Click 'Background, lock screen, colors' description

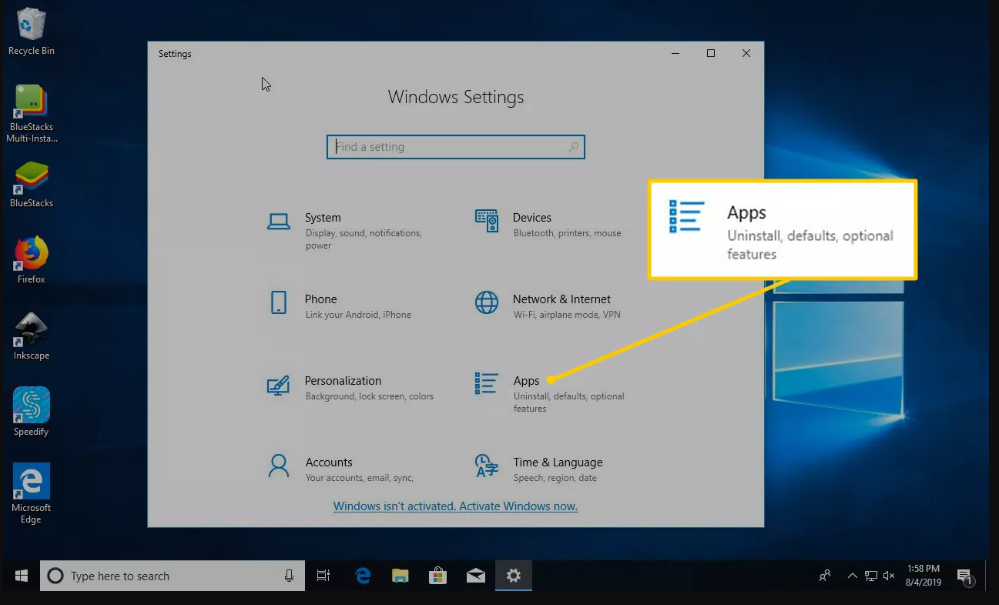[x=369, y=396]
